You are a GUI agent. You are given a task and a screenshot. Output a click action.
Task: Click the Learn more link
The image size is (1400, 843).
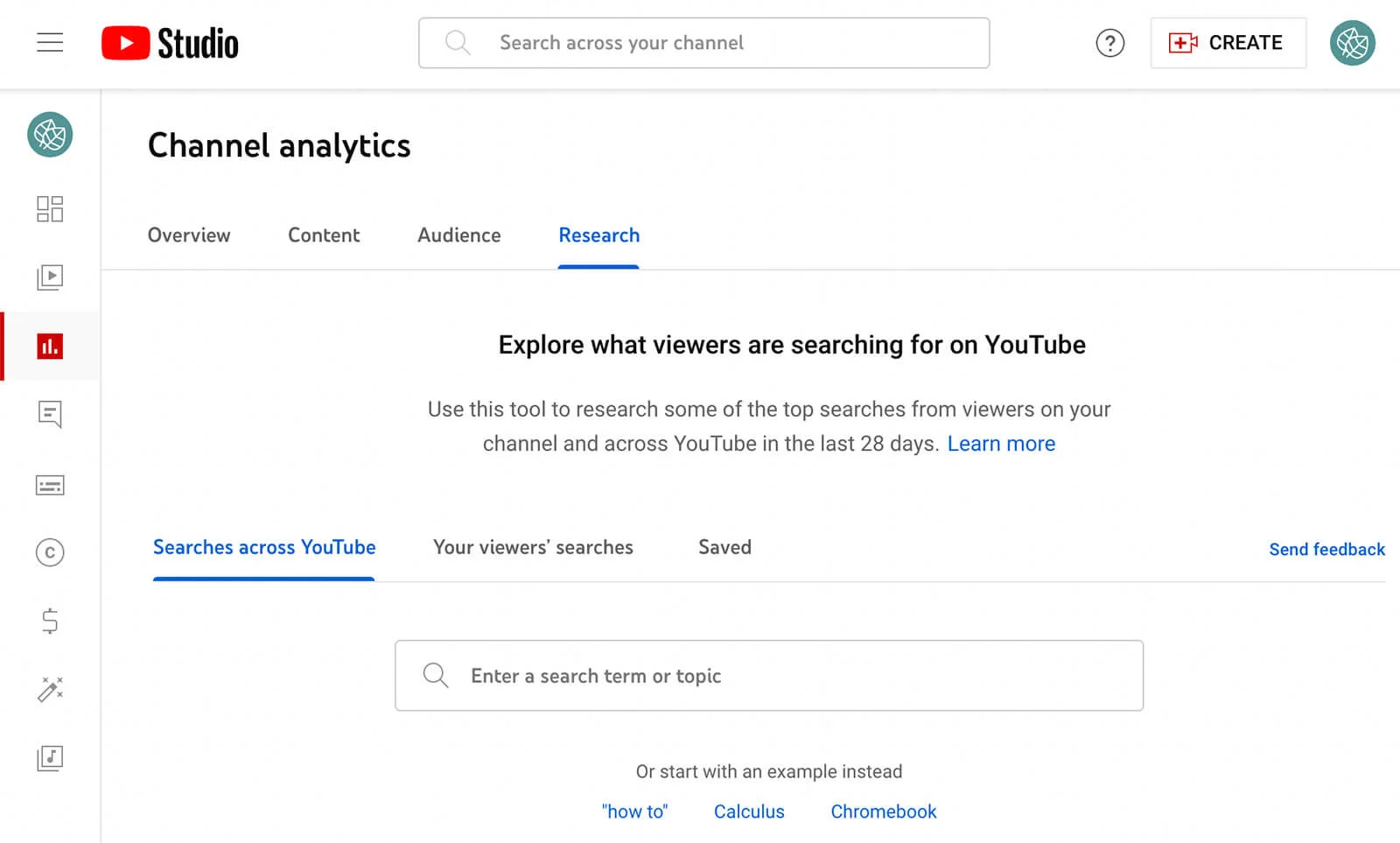point(1001,444)
